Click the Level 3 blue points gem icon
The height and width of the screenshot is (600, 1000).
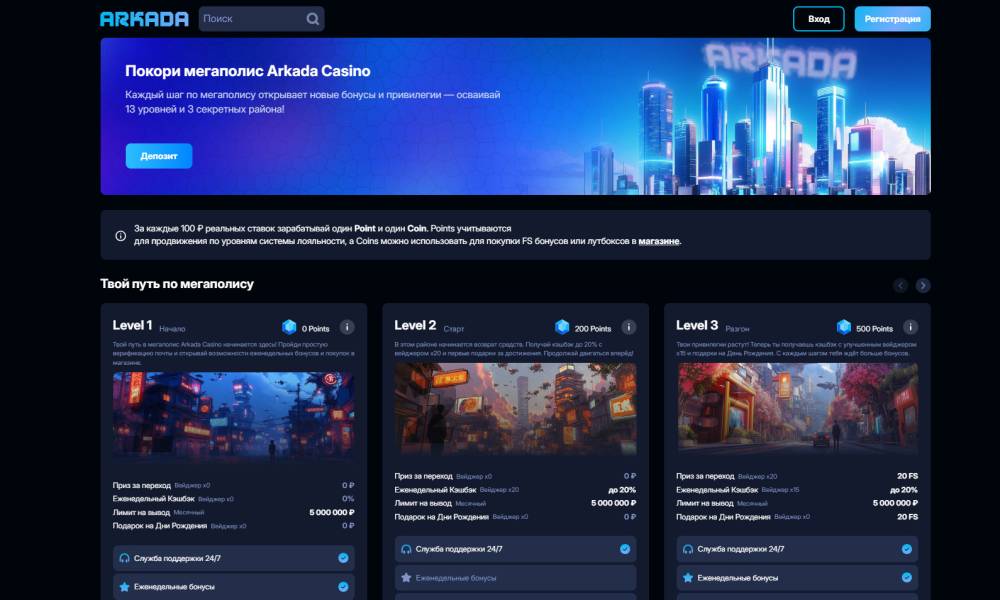pos(844,327)
